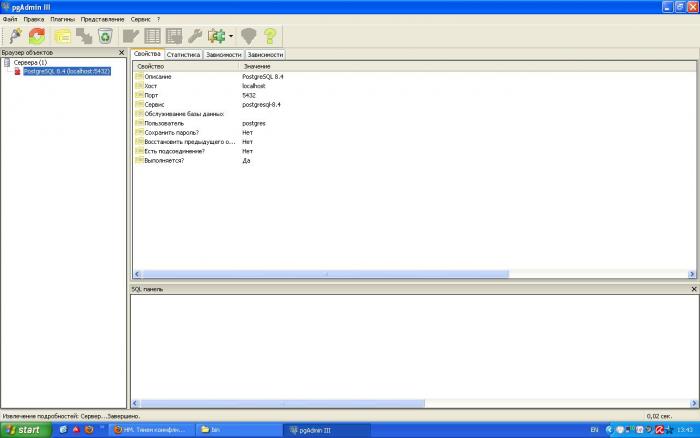Click the SQL pane horizontal scrollbar thumb

pos(283,403)
